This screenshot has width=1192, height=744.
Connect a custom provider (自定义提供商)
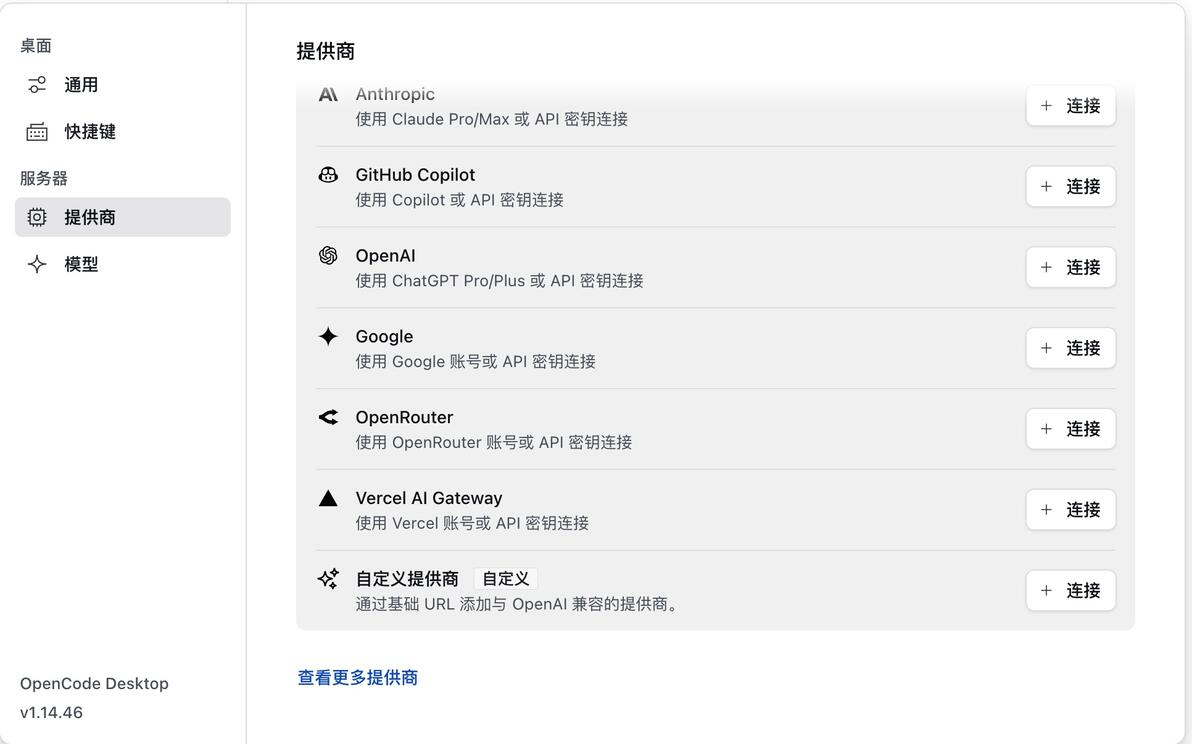pyautogui.click(x=1070, y=590)
